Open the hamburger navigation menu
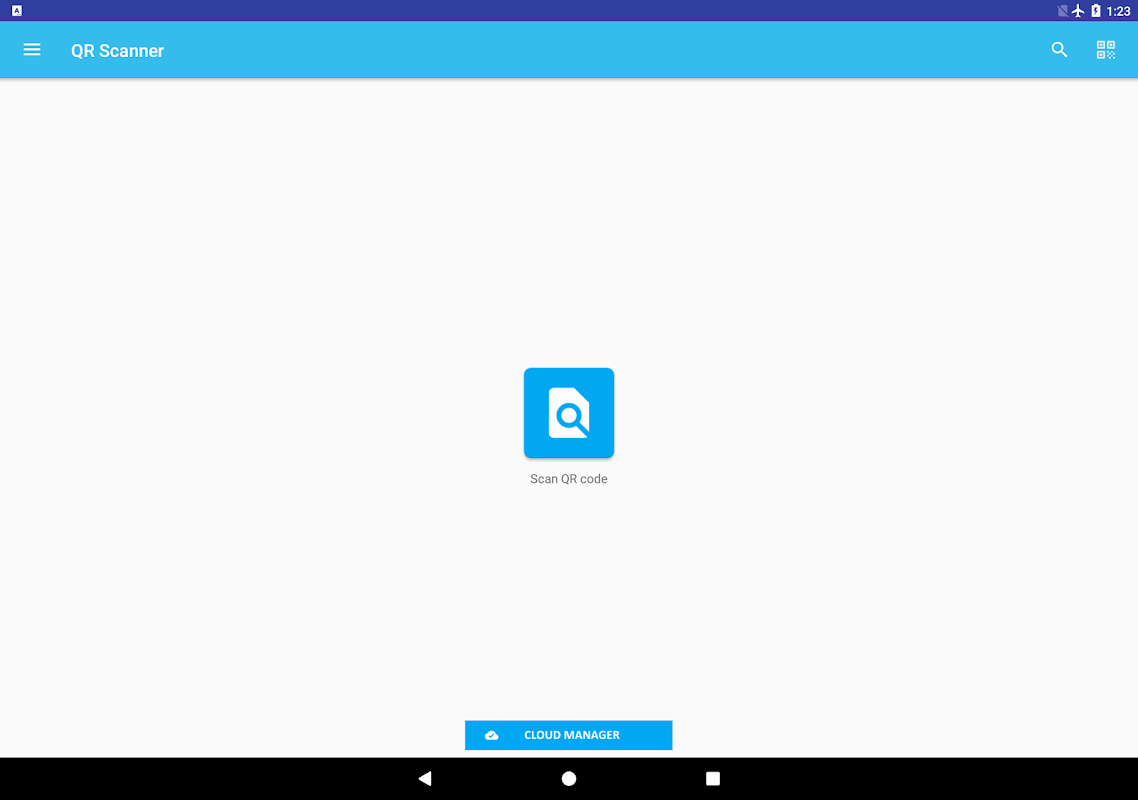Screen dimensions: 1138x800 (x=31, y=49)
